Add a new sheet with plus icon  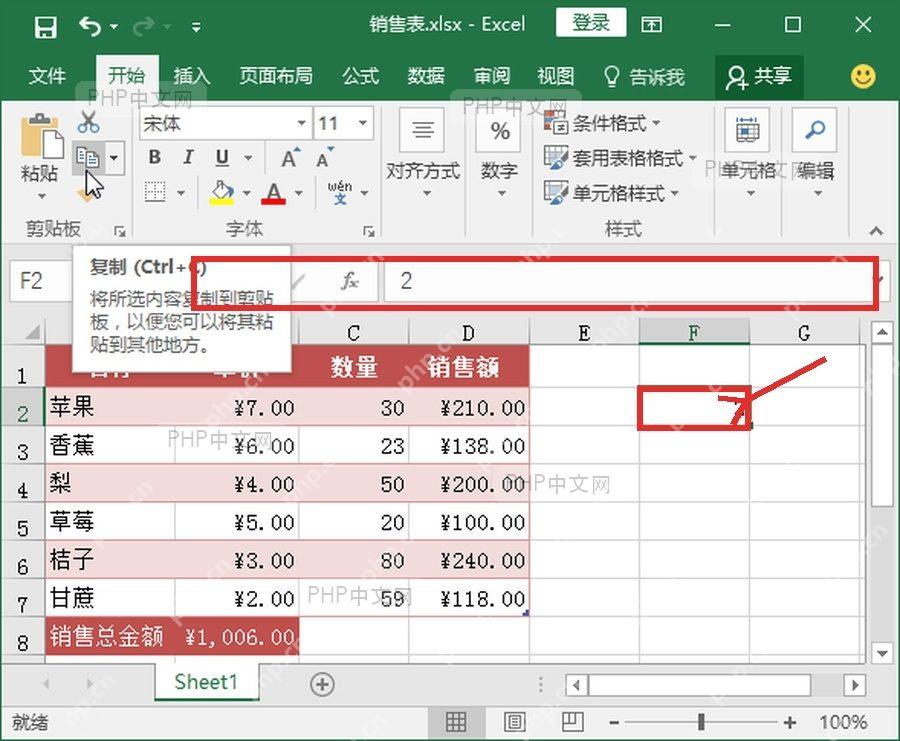322,684
